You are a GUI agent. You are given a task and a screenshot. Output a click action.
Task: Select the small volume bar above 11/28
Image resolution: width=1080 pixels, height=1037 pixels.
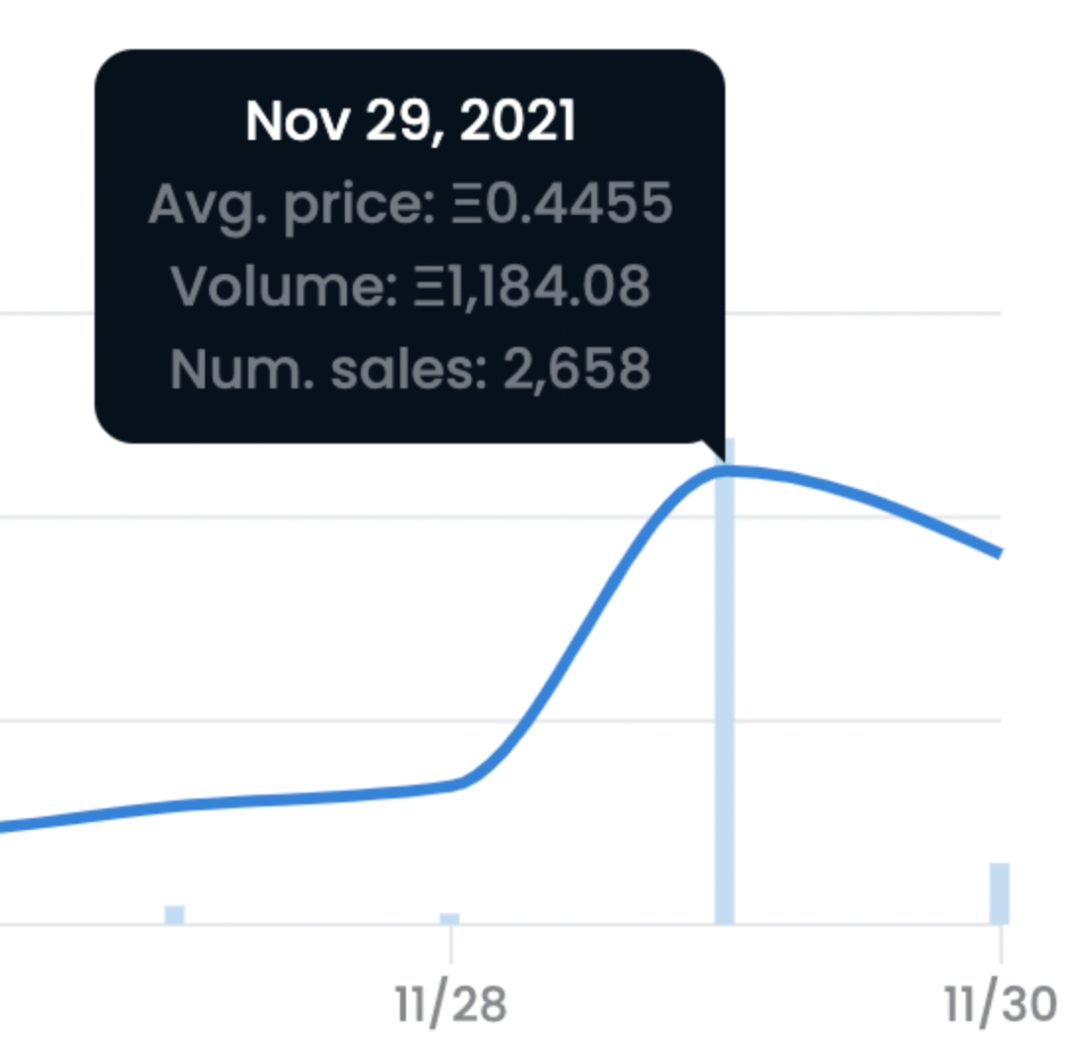click(x=450, y=919)
